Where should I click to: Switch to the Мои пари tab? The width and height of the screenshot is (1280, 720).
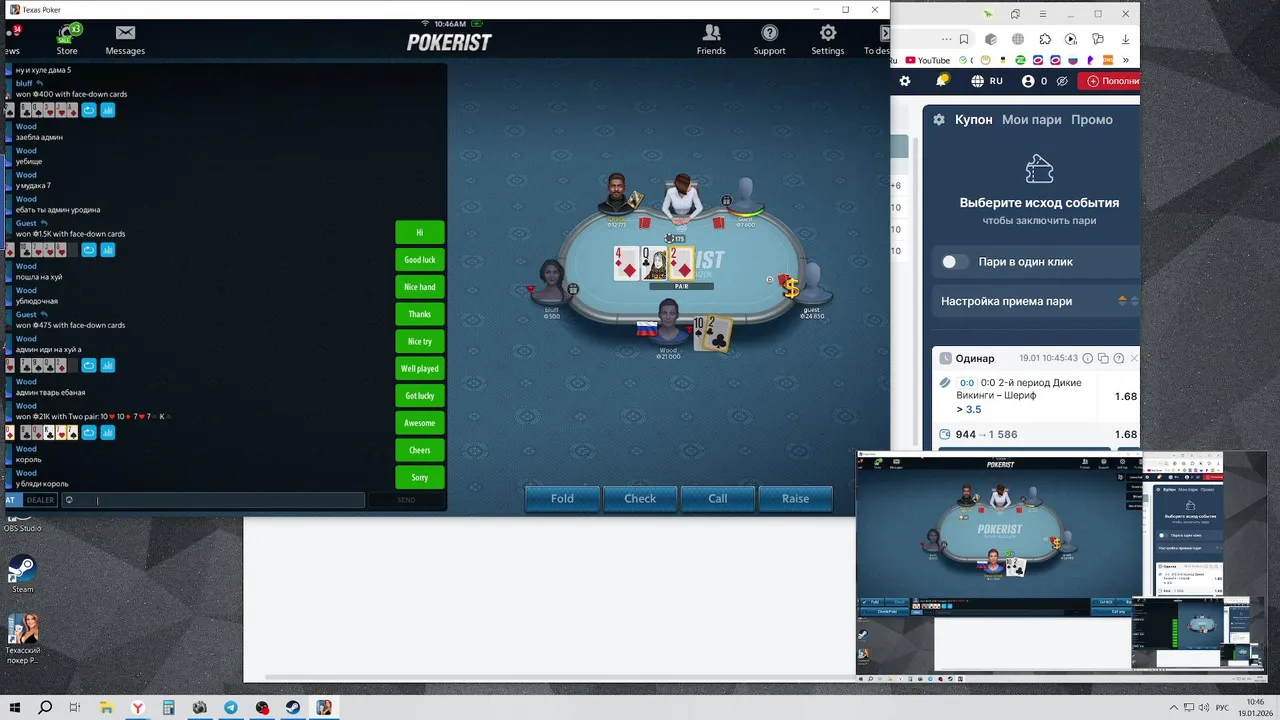tap(1031, 119)
